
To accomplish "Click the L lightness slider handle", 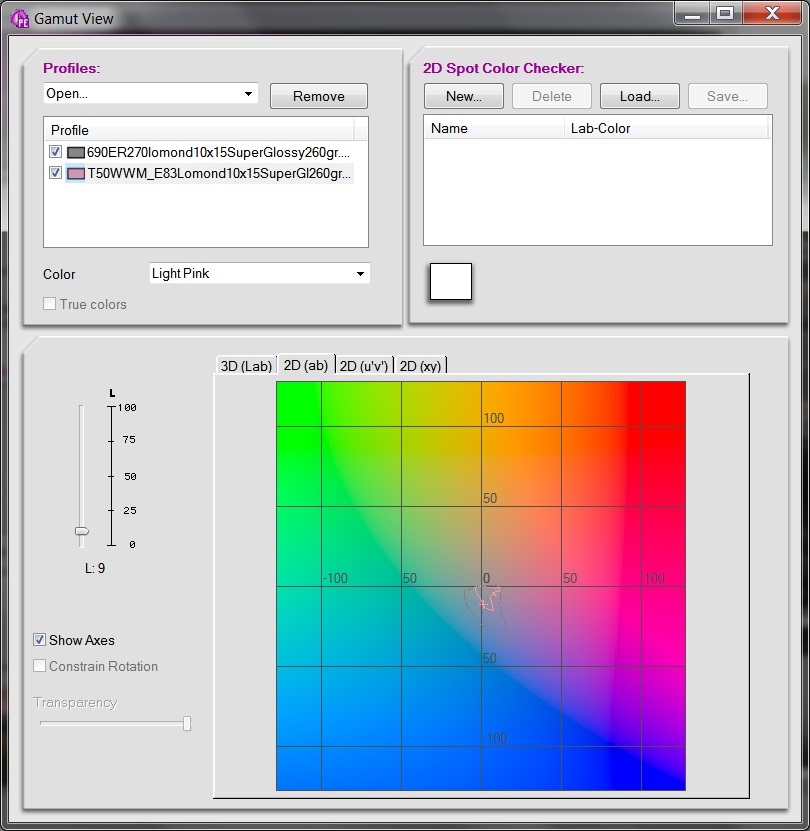I will [x=82, y=531].
